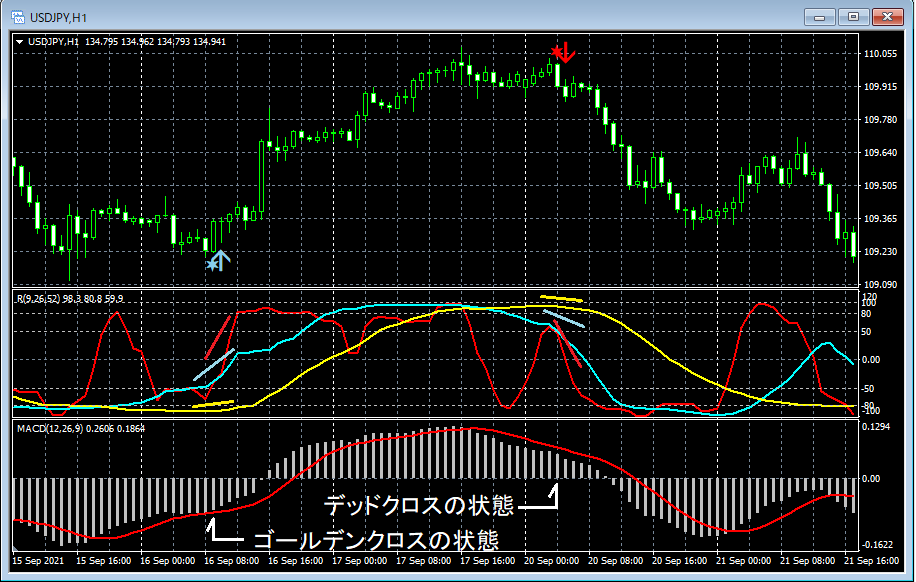Click the USDJPY,H1 window title text
The image size is (916, 582).
[x=58, y=18]
